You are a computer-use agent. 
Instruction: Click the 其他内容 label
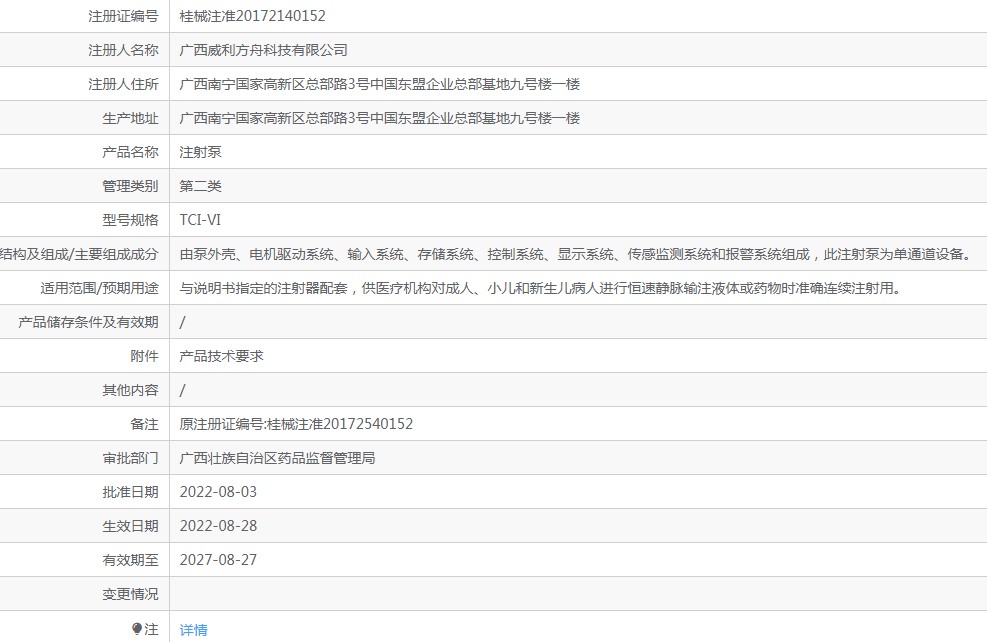point(130,390)
